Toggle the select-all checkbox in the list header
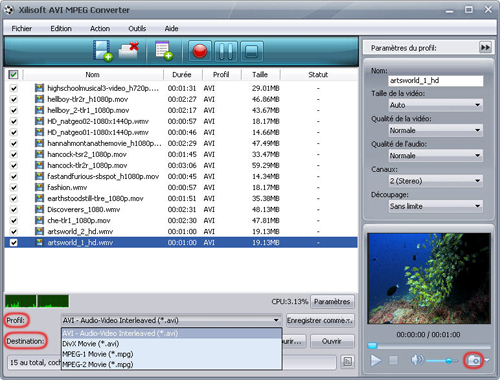This screenshot has height=380, width=500. click(x=13, y=75)
